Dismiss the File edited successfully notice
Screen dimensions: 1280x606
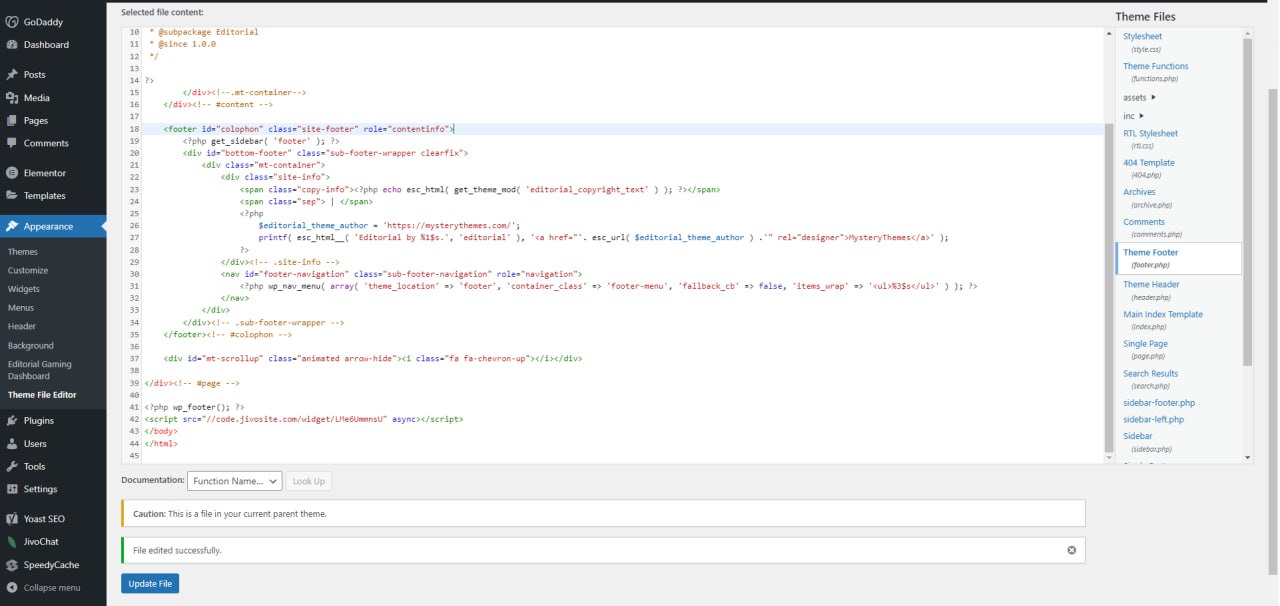click(1071, 550)
